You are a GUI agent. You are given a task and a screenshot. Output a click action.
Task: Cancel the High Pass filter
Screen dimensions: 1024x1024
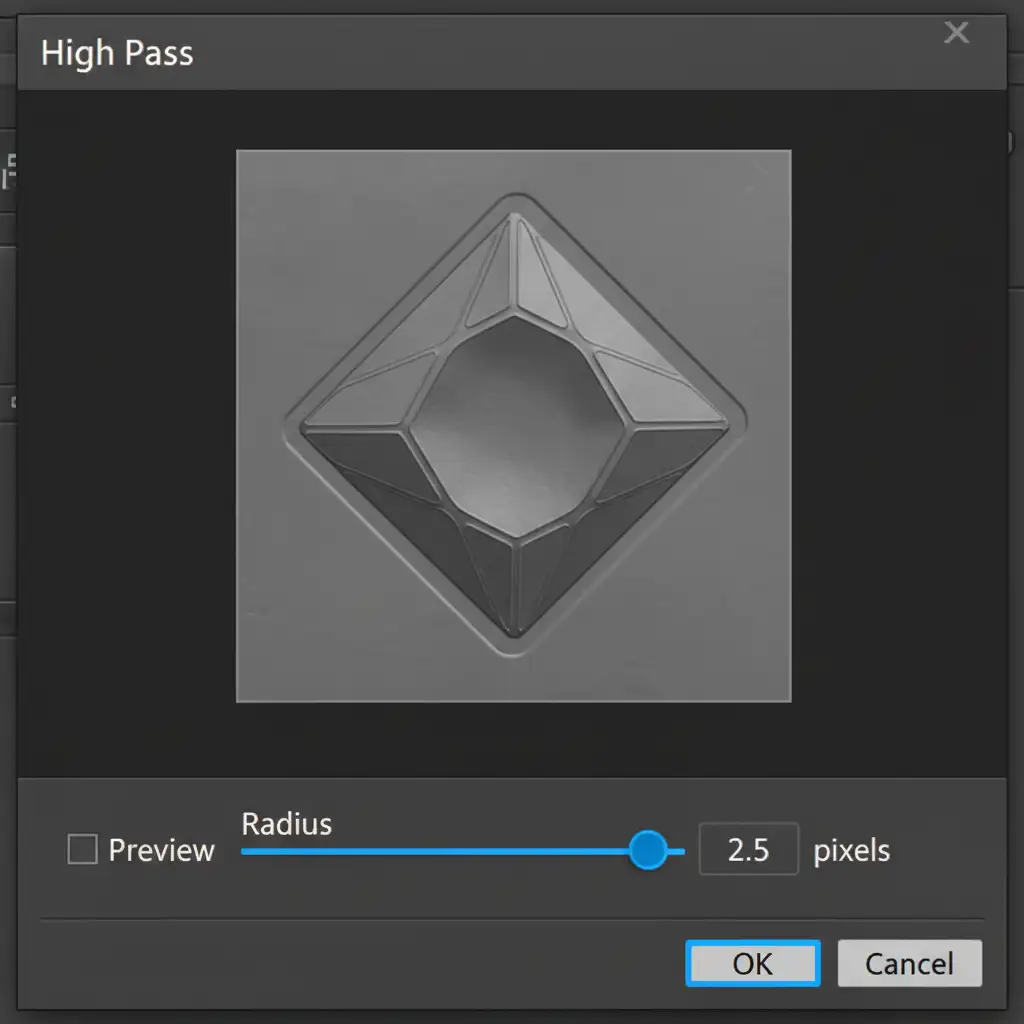[x=909, y=963]
